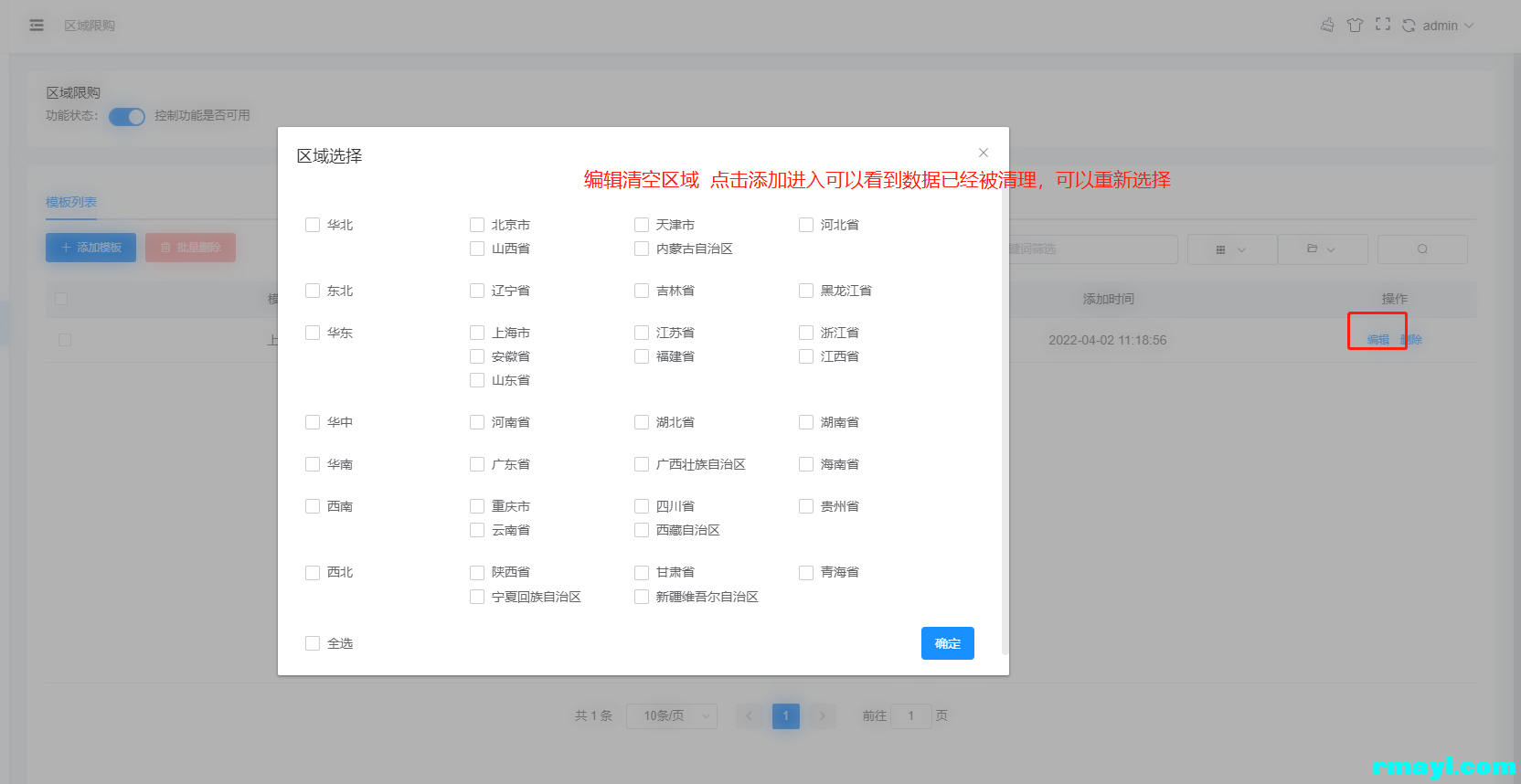Select the 重庆市 checkbox
Screen dimensions: 1521x784
coord(477,506)
